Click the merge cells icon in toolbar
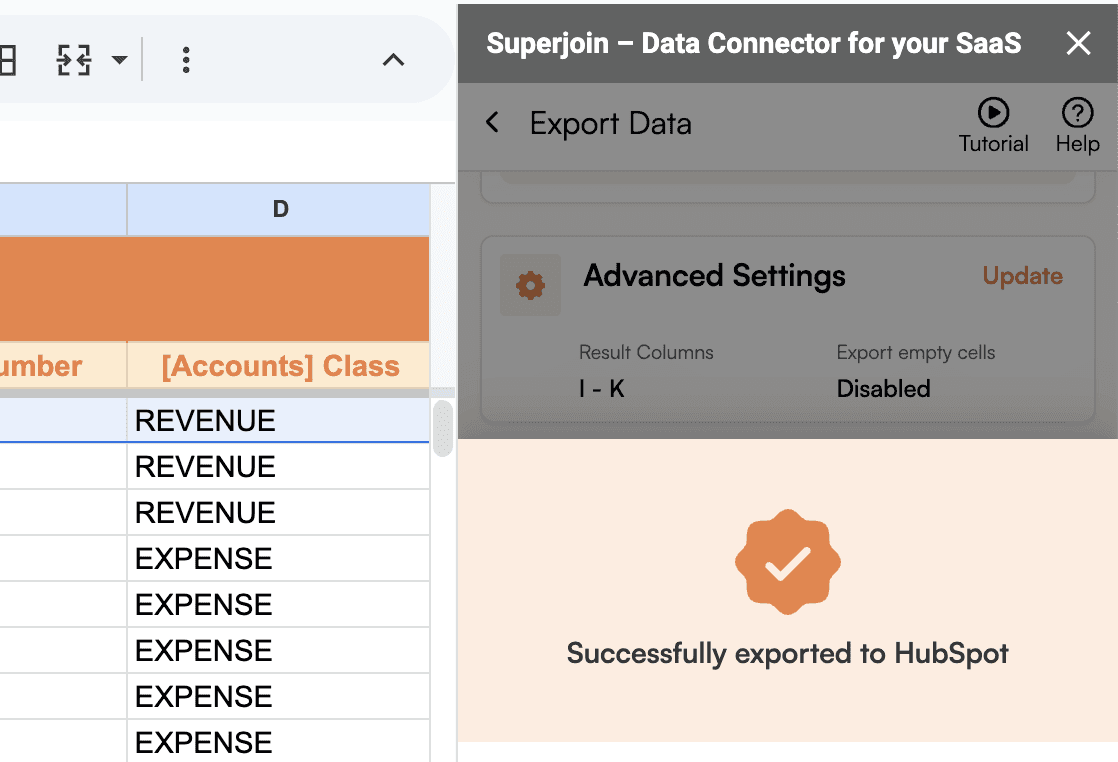 coord(74,60)
